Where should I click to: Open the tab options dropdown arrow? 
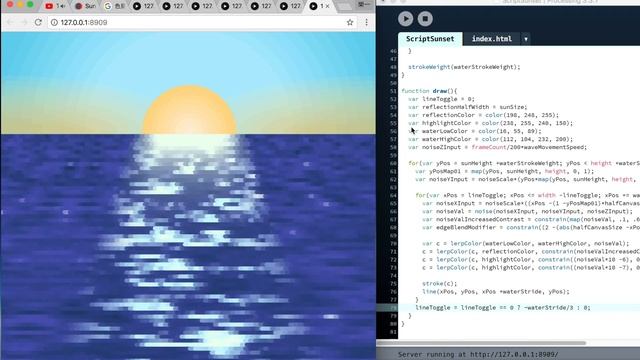[x=526, y=39]
